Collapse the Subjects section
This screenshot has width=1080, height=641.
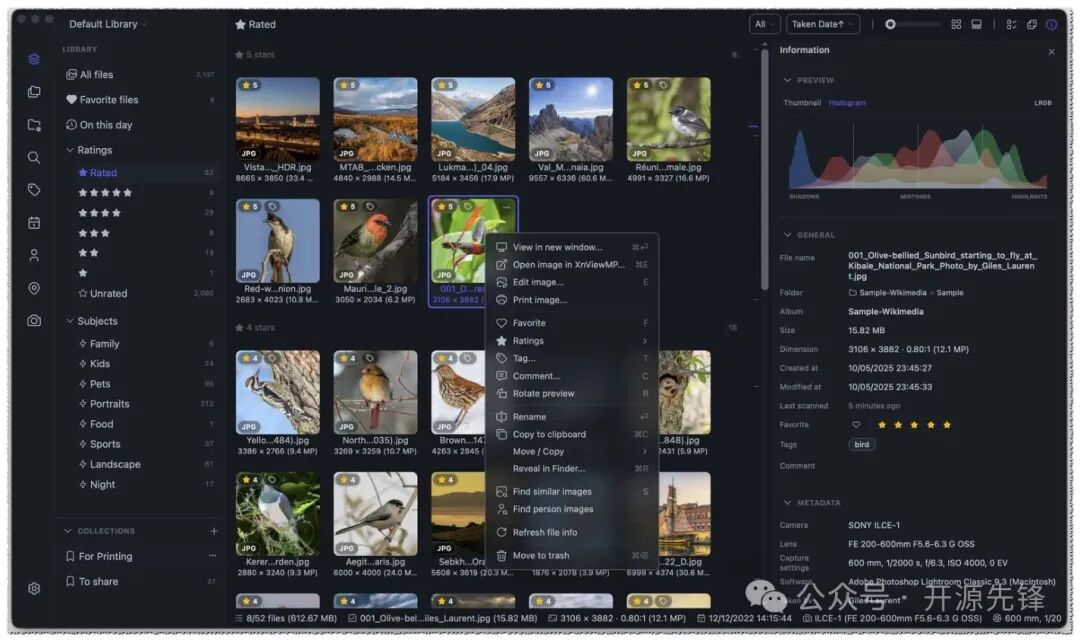[x=70, y=321]
